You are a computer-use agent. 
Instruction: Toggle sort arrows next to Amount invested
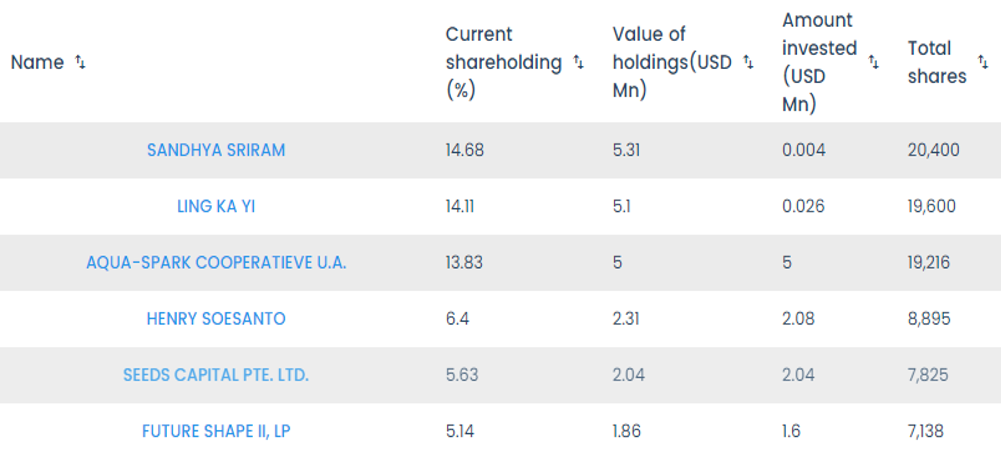pos(873,62)
